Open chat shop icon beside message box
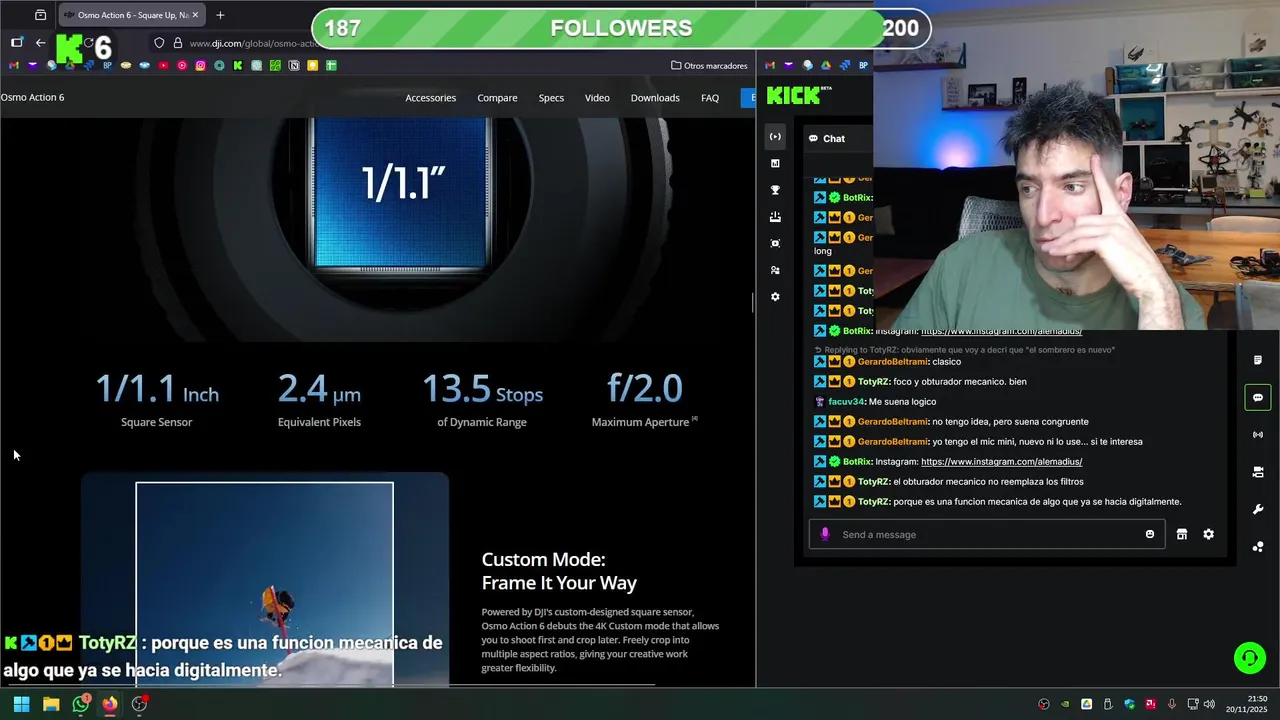Image resolution: width=1280 pixels, height=720 pixels. pyautogui.click(x=1182, y=534)
